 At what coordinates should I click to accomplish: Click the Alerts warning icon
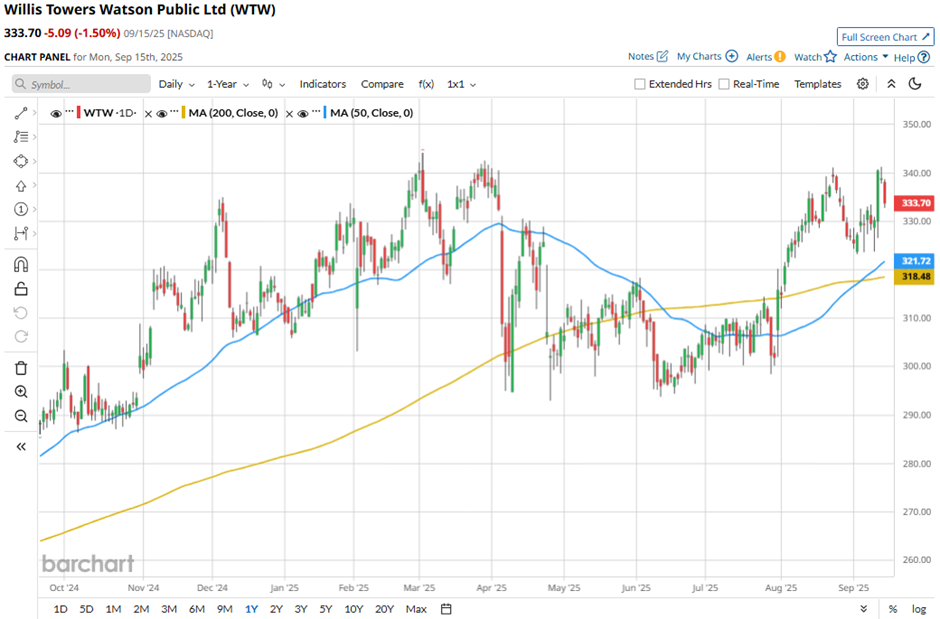click(779, 57)
